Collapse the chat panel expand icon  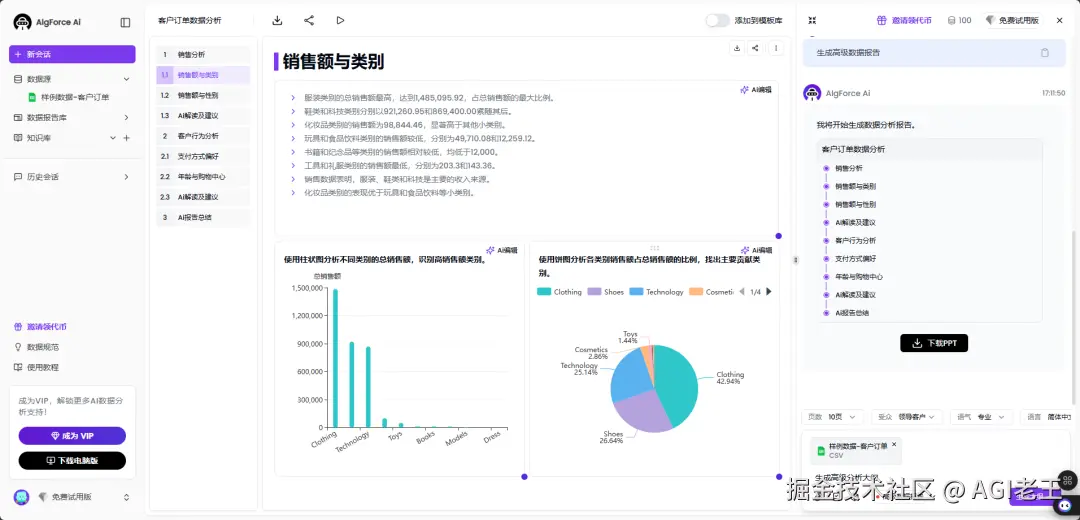[x=813, y=21]
